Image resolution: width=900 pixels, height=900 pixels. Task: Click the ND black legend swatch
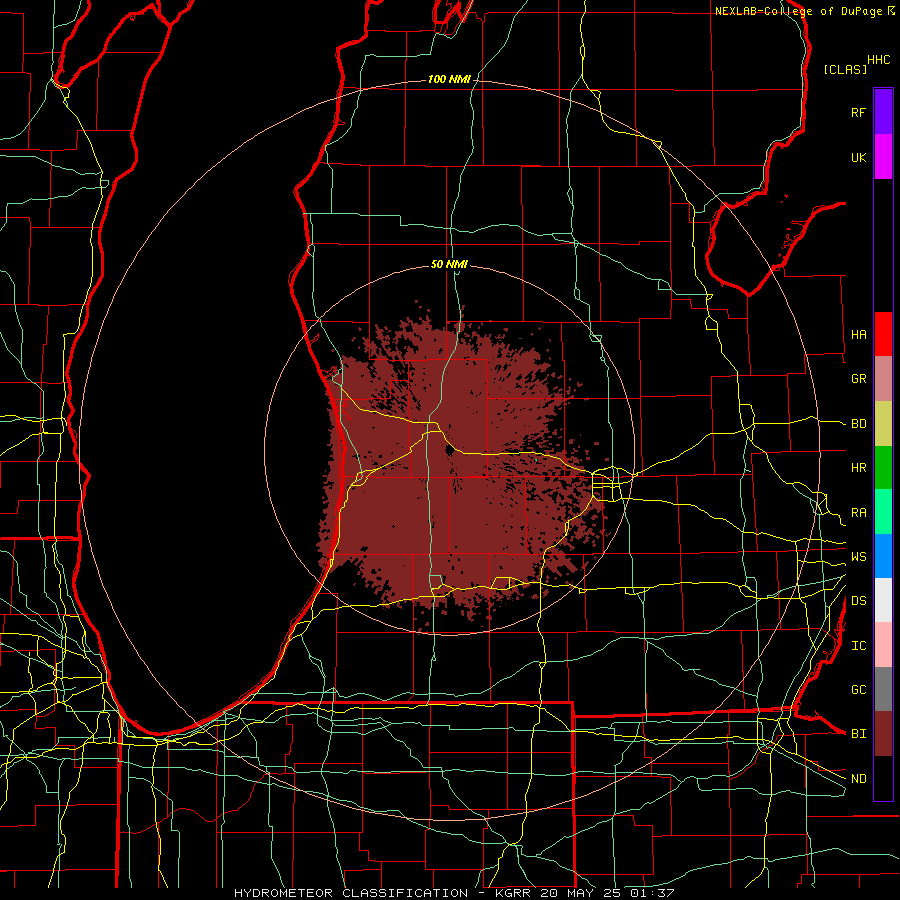tap(883, 778)
